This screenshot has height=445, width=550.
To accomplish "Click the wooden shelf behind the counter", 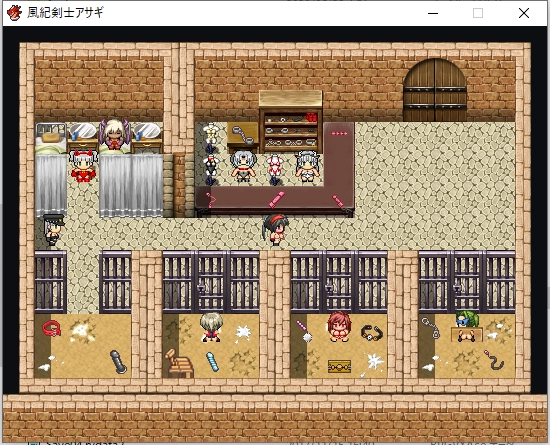I will point(290,122).
